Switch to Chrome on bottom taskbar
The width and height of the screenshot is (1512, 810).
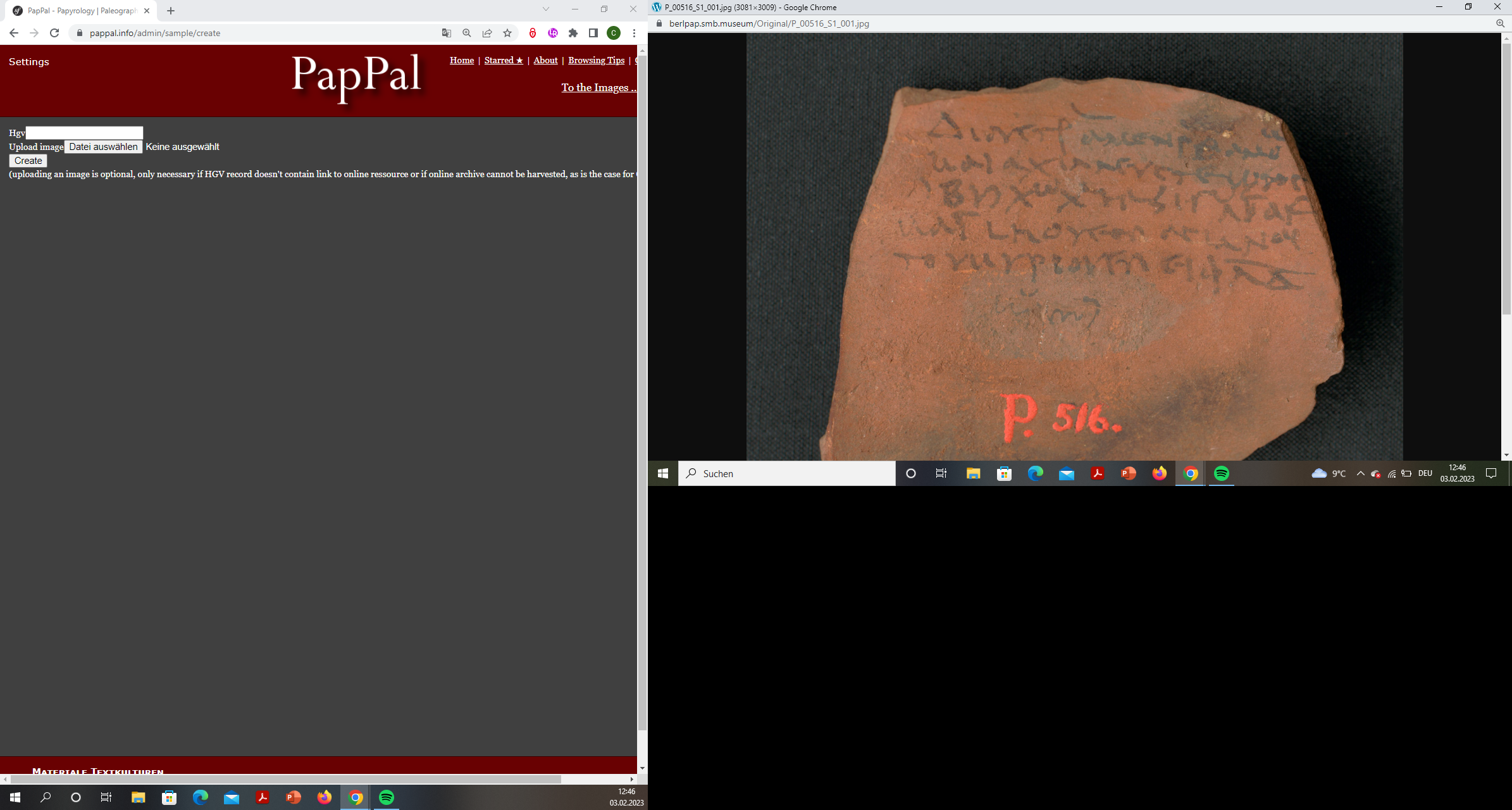coord(356,797)
